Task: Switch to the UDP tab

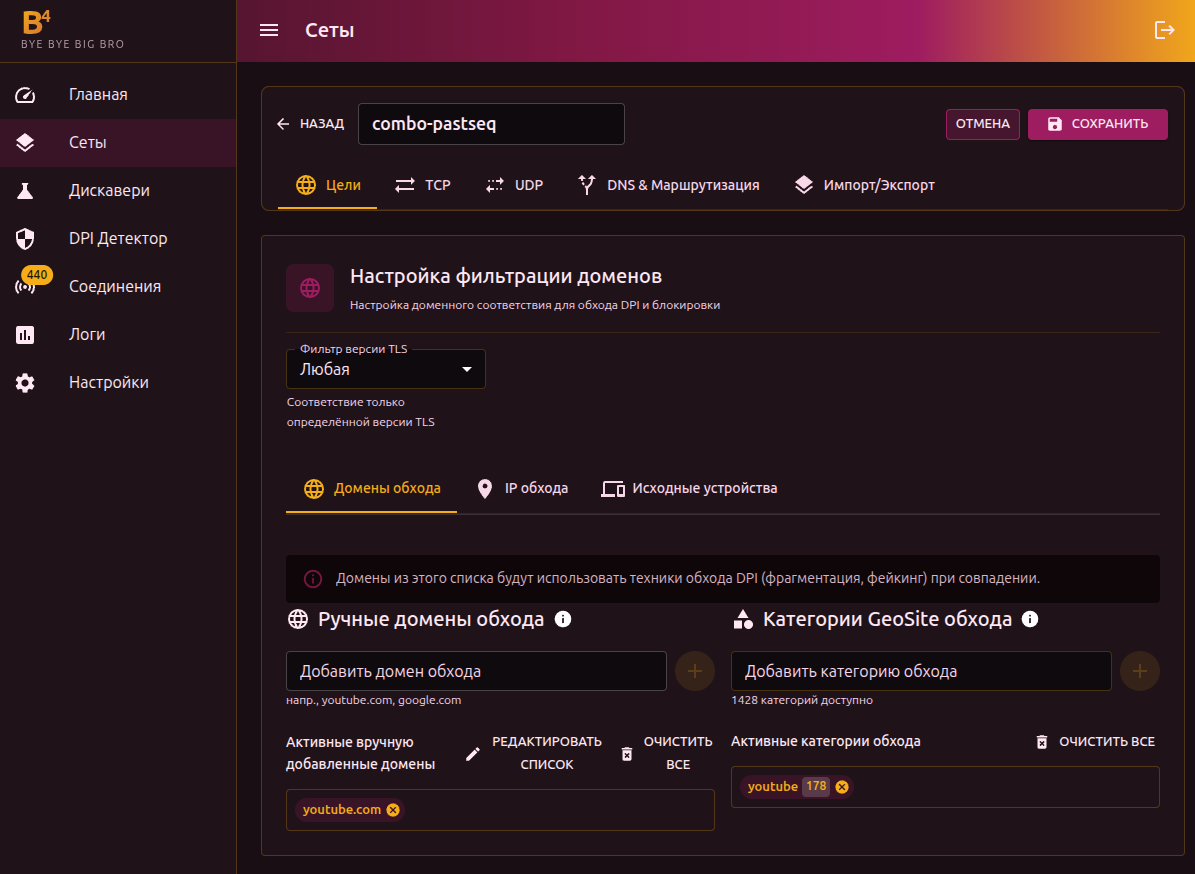Action: coord(514,185)
